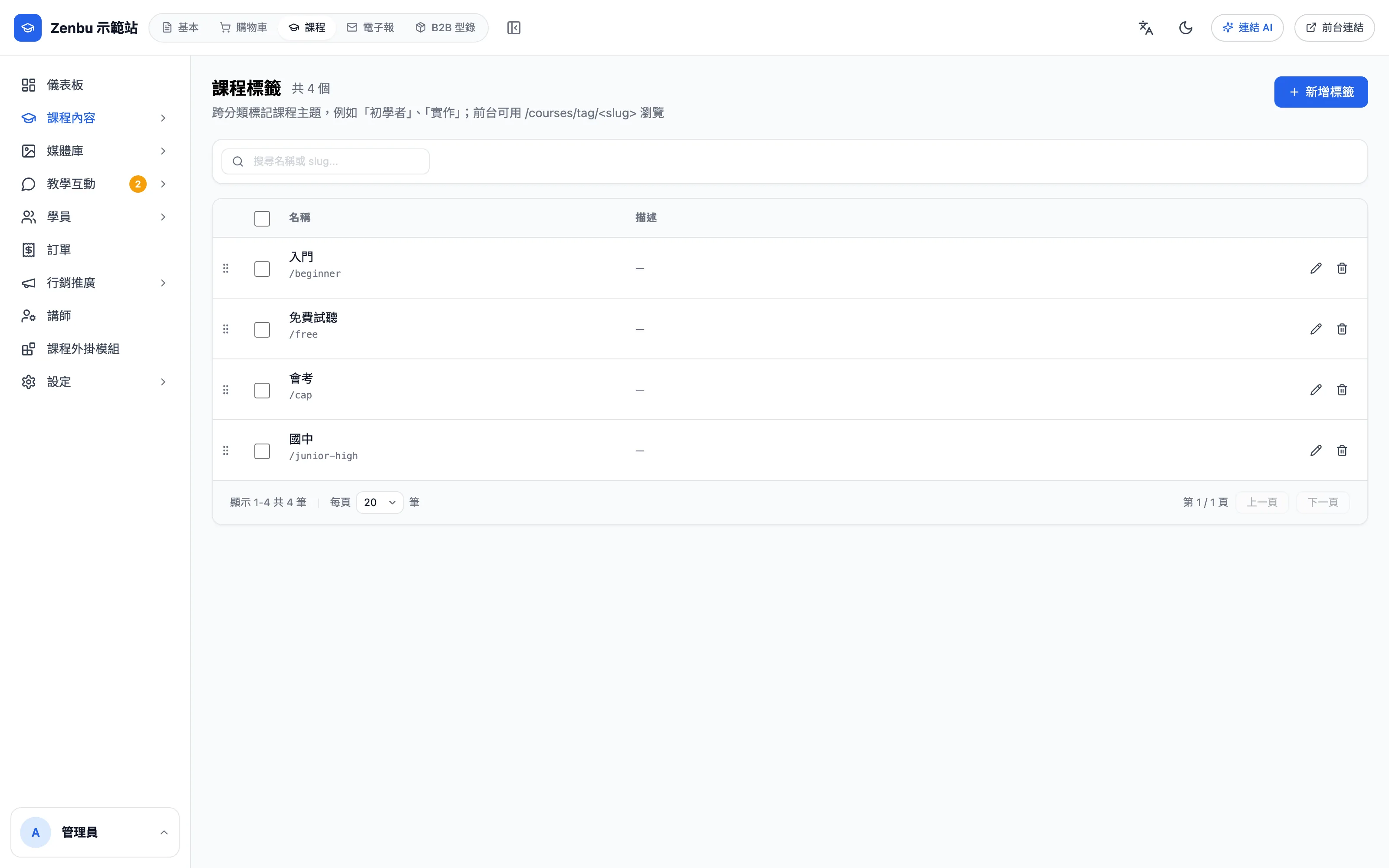Click the 連結 AI button
The width and height of the screenshot is (1389, 868).
tap(1247, 27)
